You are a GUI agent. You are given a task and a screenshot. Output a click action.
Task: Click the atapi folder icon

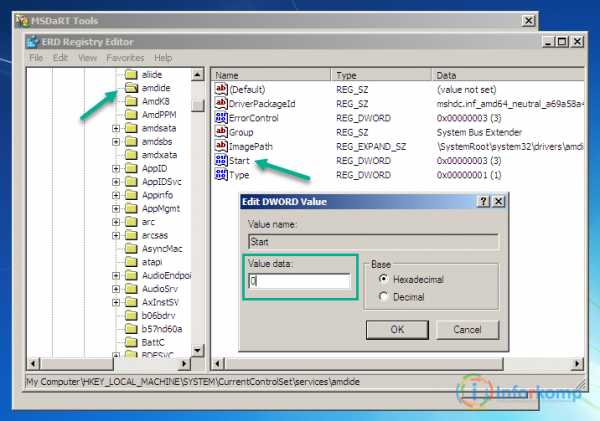pos(131,262)
